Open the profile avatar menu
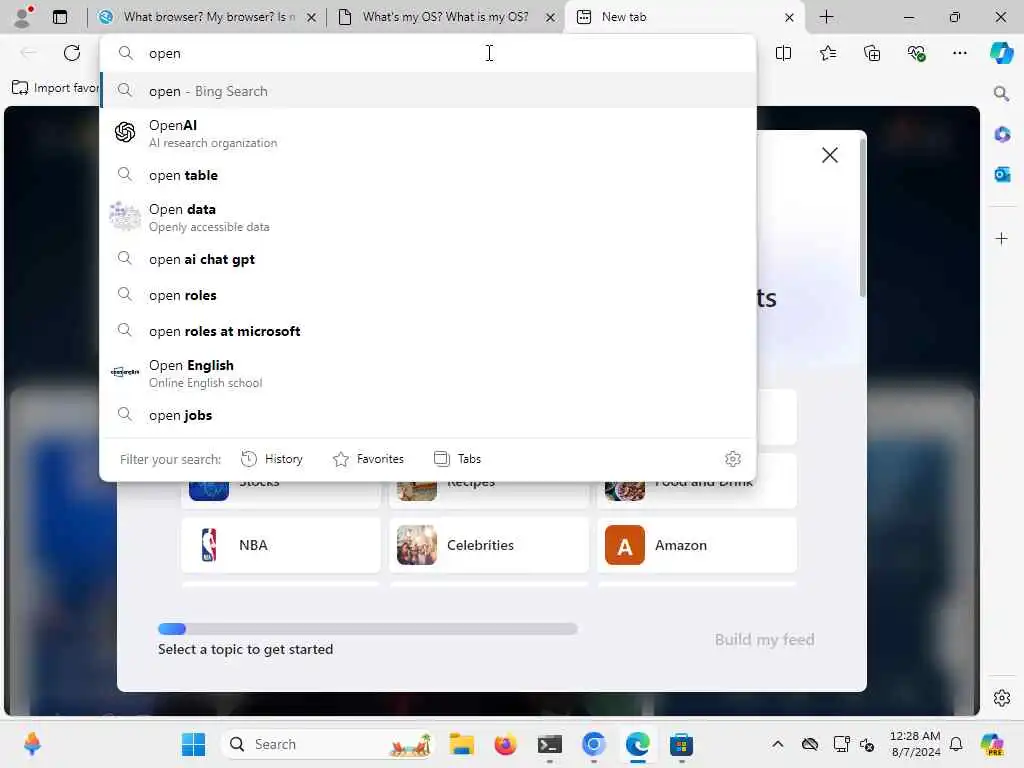This screenshot has height=768, width=1024. coord(23,16)
